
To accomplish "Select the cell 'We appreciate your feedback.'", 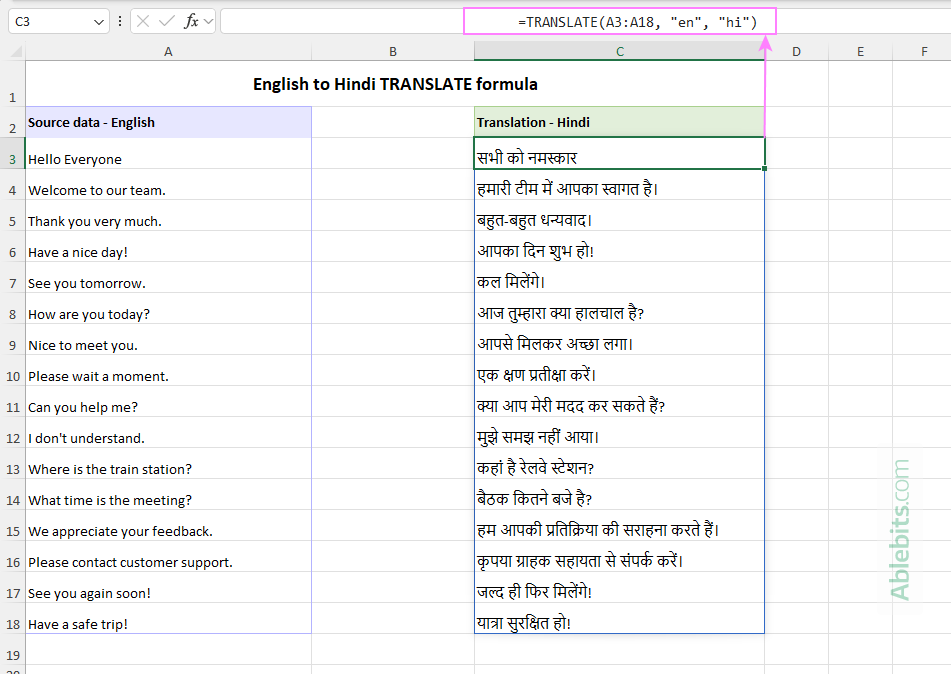I will coord(168,525).
